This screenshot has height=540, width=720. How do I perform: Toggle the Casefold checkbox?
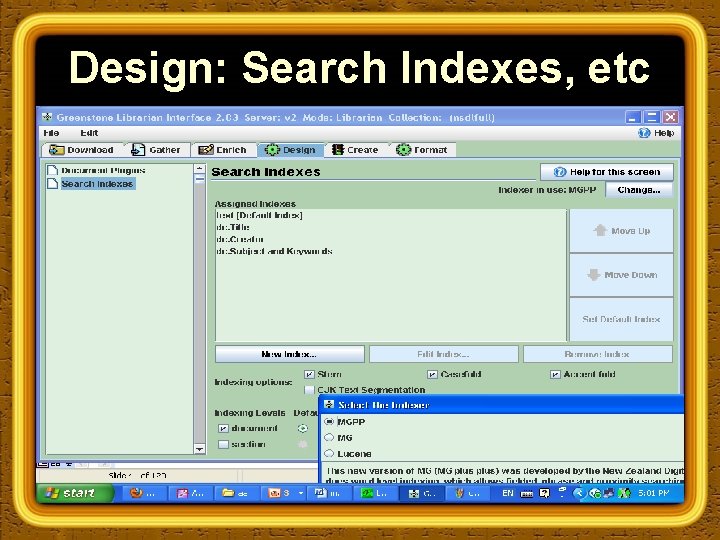pyautogui.click(x=432, y=374)
